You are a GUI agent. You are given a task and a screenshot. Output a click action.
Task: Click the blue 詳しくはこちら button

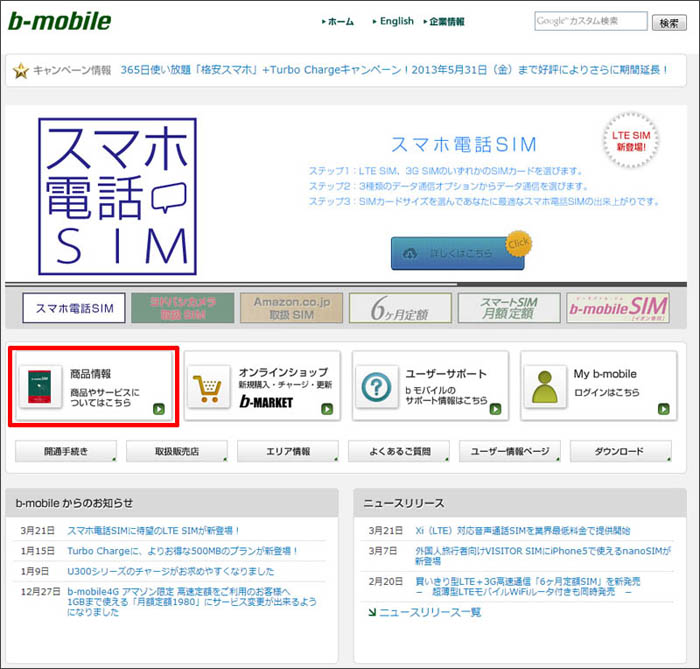coord(457,253)
